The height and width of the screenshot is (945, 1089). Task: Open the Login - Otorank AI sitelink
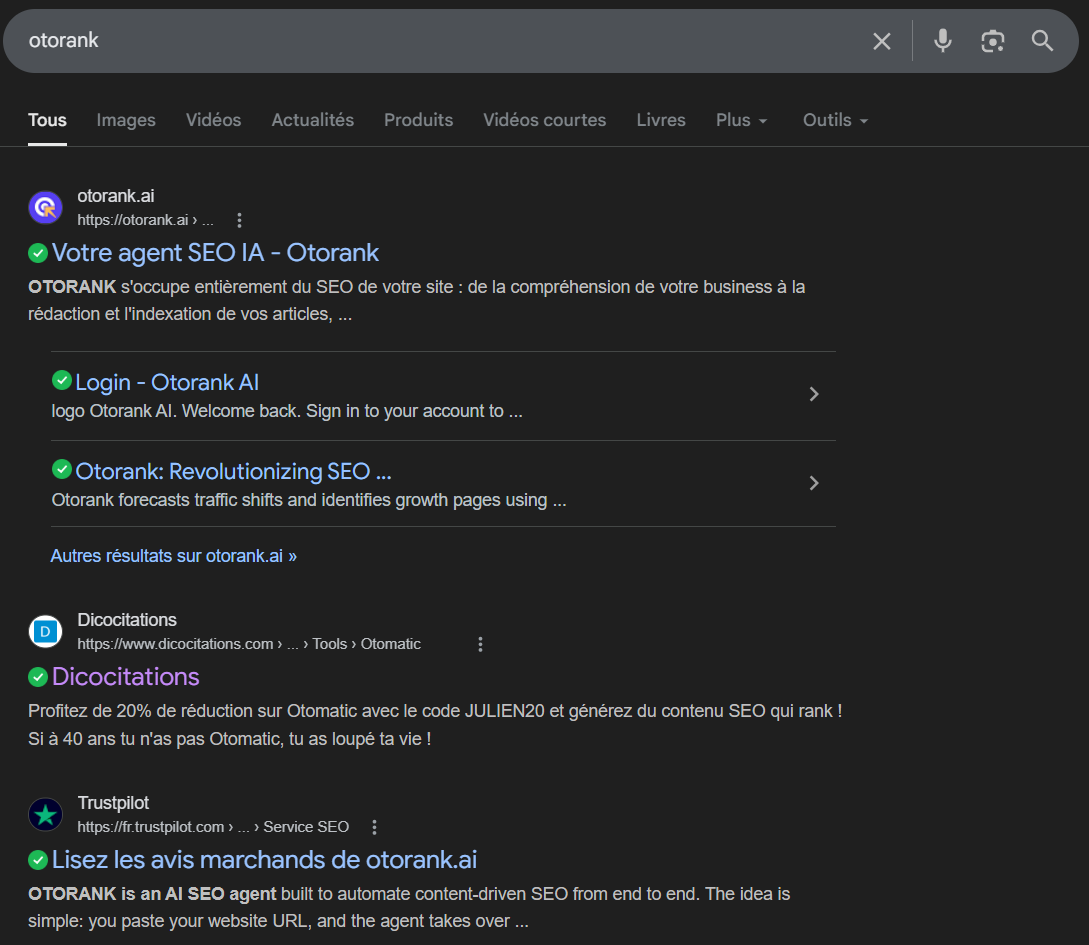[167, 383]
